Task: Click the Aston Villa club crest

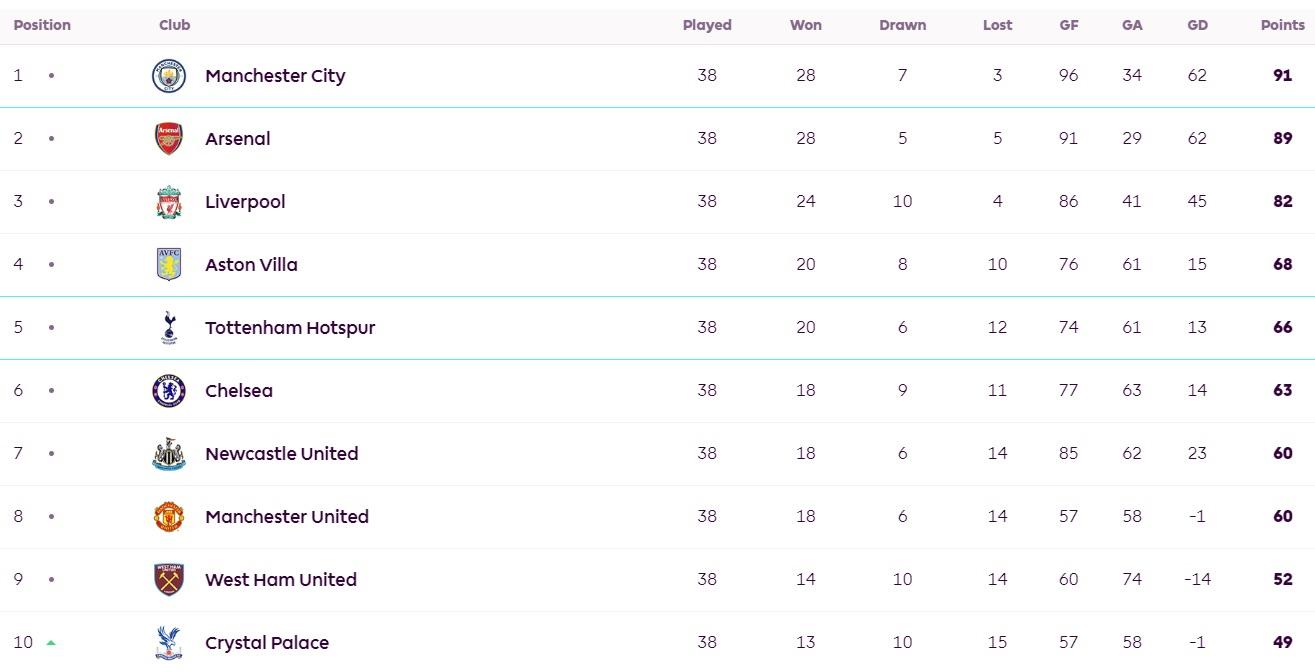Action: 169,265
